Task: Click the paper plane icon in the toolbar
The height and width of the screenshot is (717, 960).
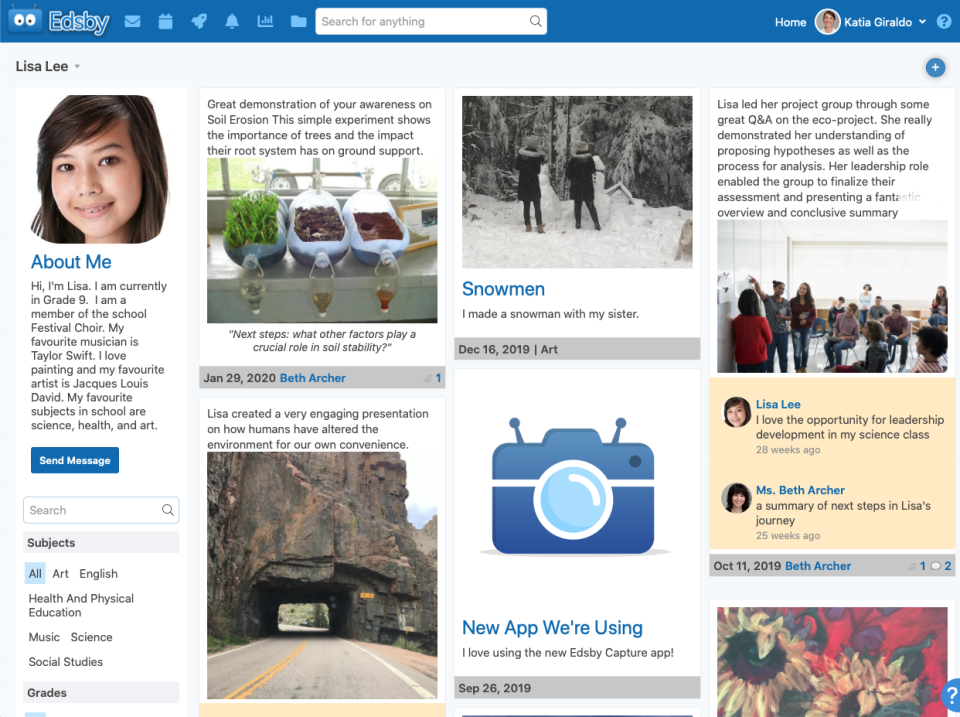Action: (x=199, y=21)
